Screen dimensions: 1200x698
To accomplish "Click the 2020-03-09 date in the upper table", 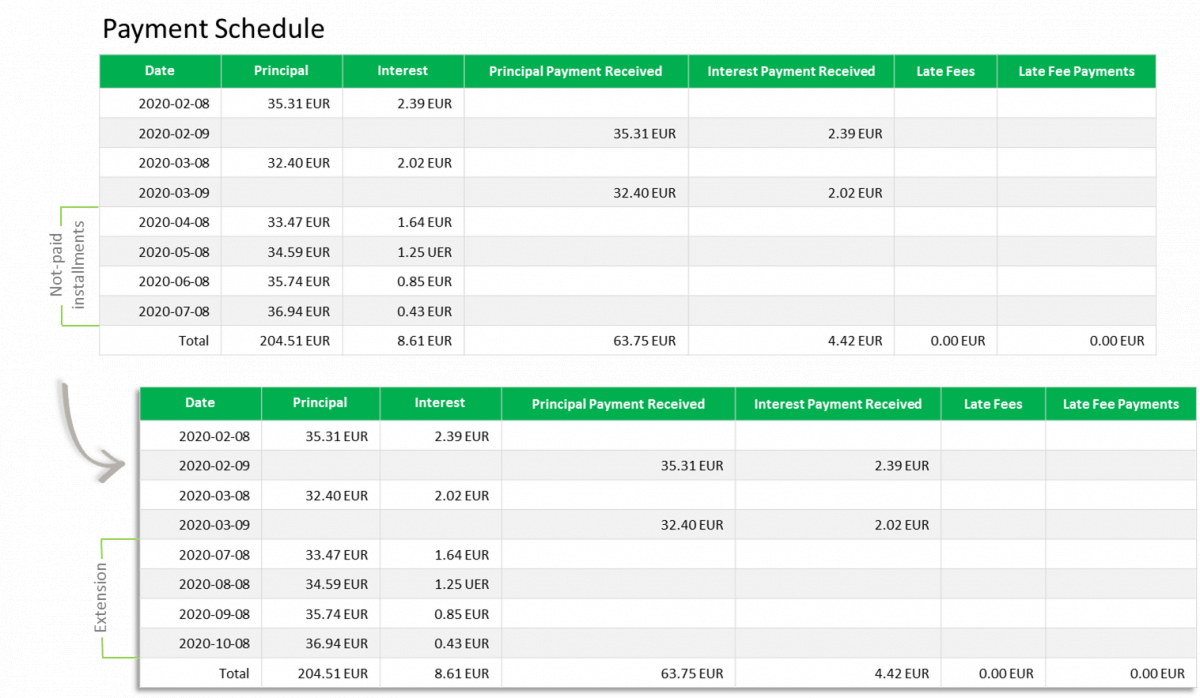I will 174,192.
